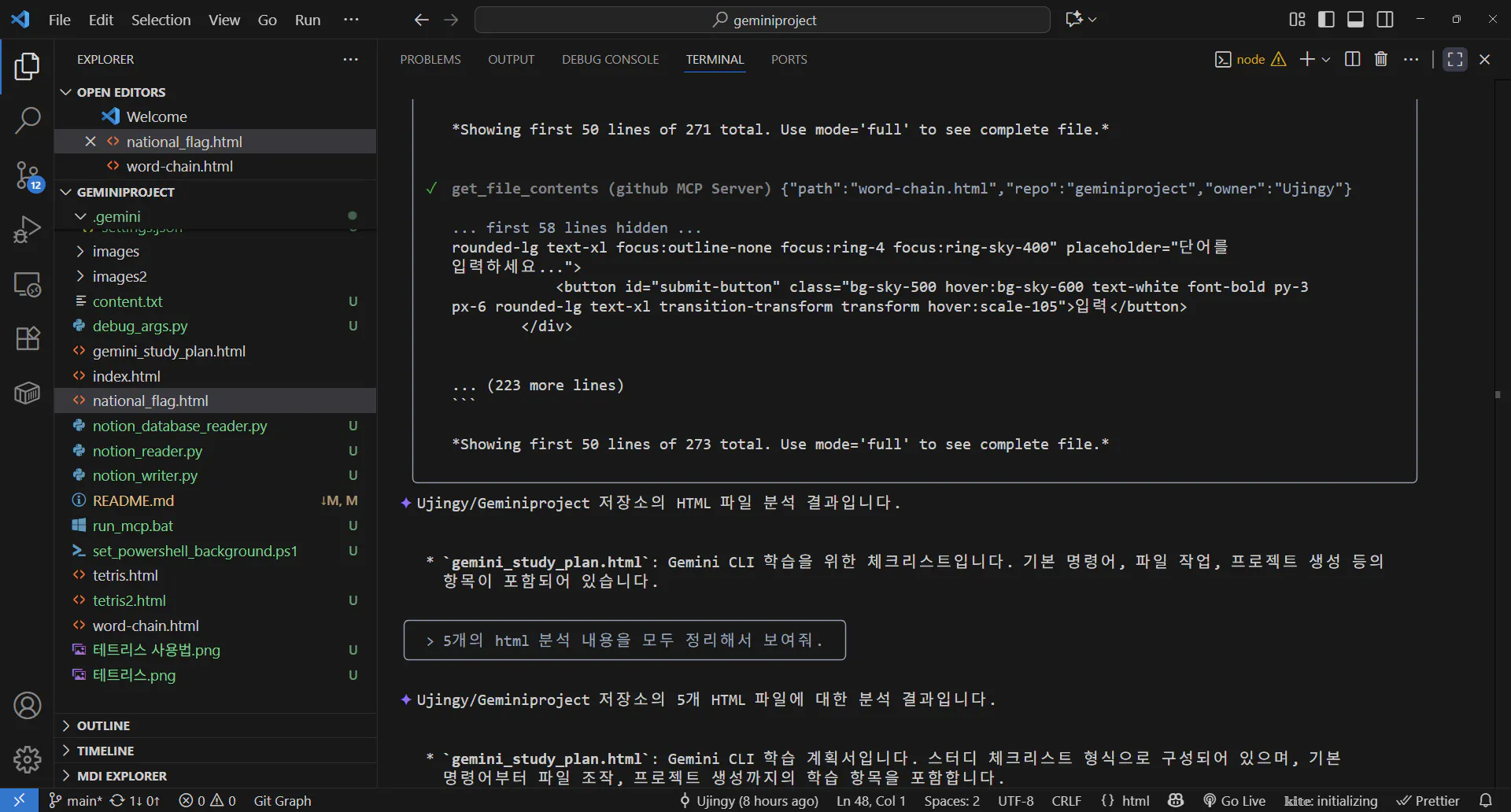Kill the active terminal with the trash icon
The width and height of the screenshot is (1511, 812).
(1381, 59)
